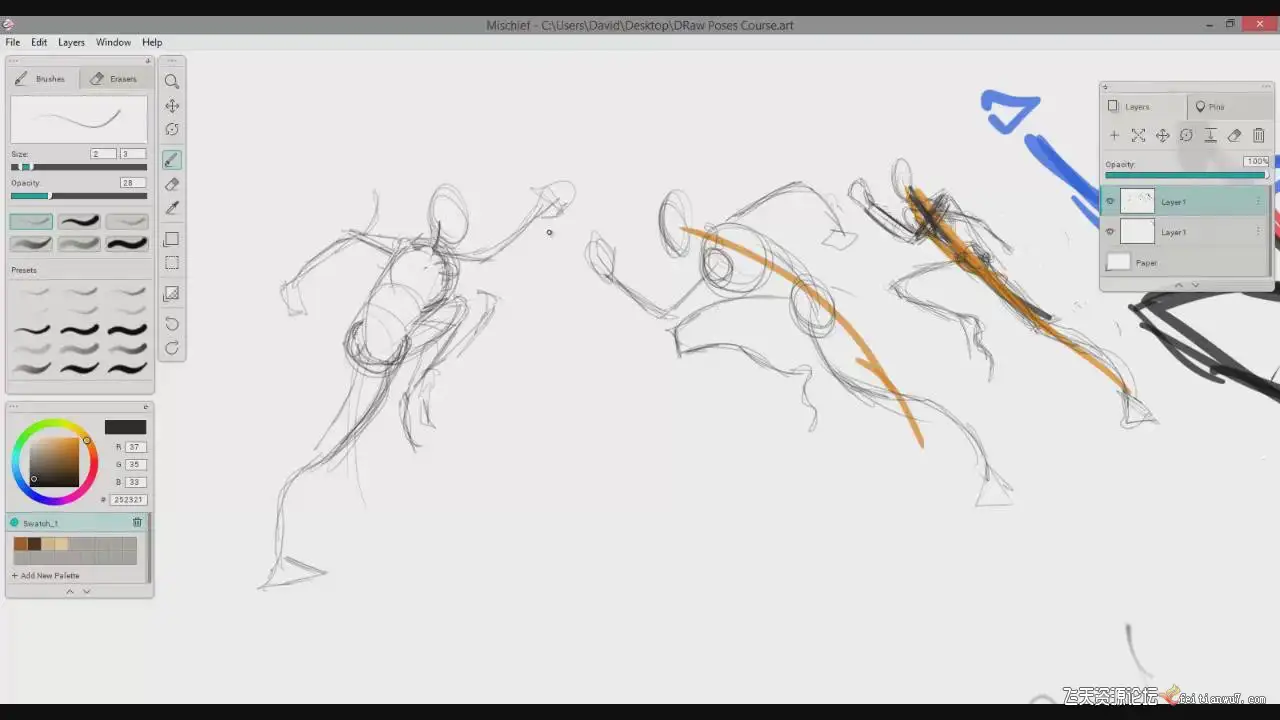This screenshot has height=720, width=1280.
Task: Click the Import image tool icon
Action: click(x=172, y=294)
